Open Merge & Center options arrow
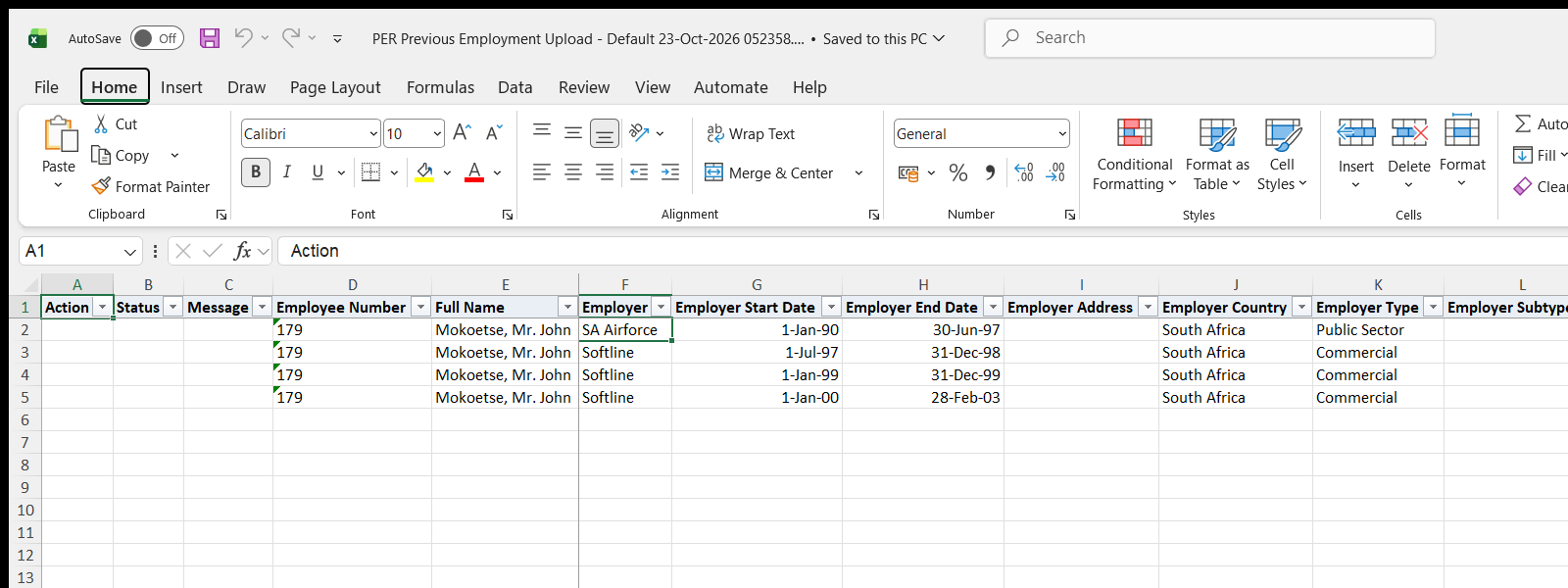This screenshot has width=1568, height=588. (x=858, y=173)
